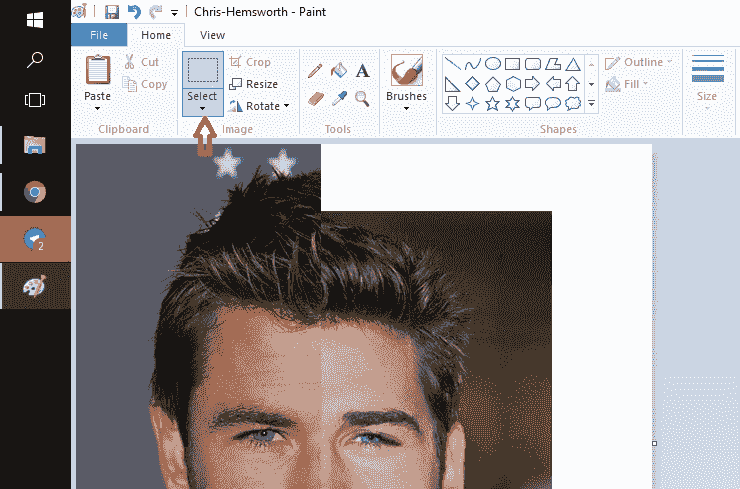Viewport: 740px width, 489px height.
Task: Open the Brushes dropdown list
Action: [x=406, y=109]
